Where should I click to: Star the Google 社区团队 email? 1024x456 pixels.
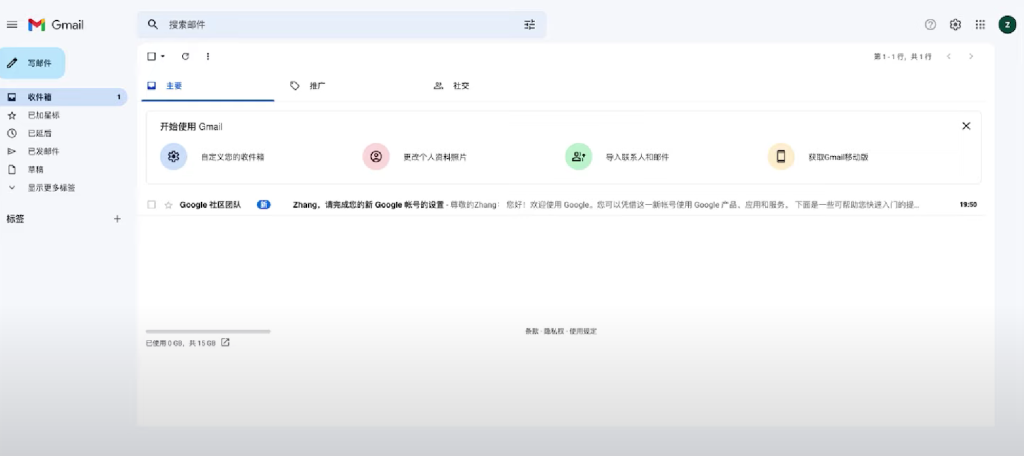tap(168, 205)
